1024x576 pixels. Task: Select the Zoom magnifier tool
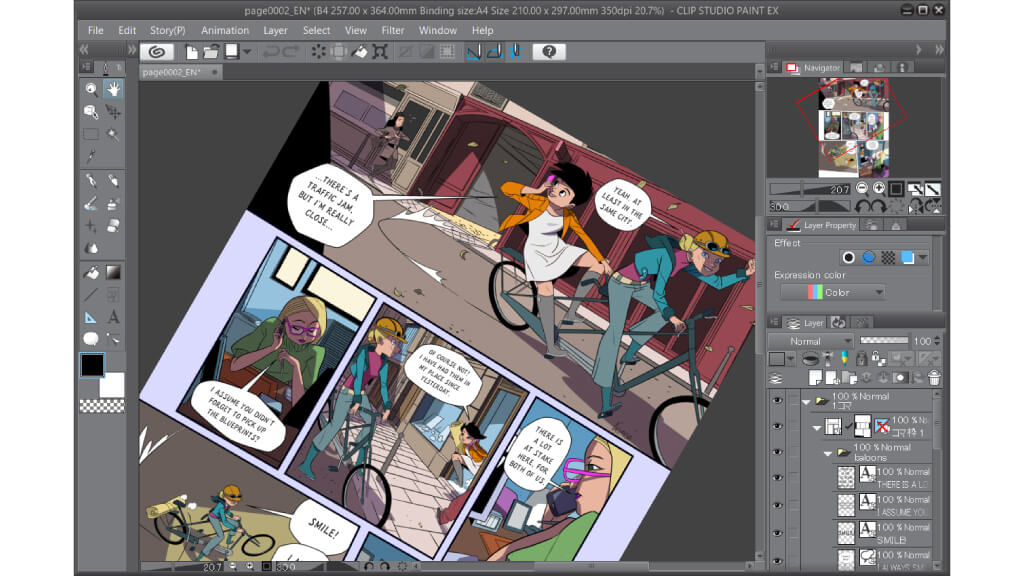[x=91, y=89]
